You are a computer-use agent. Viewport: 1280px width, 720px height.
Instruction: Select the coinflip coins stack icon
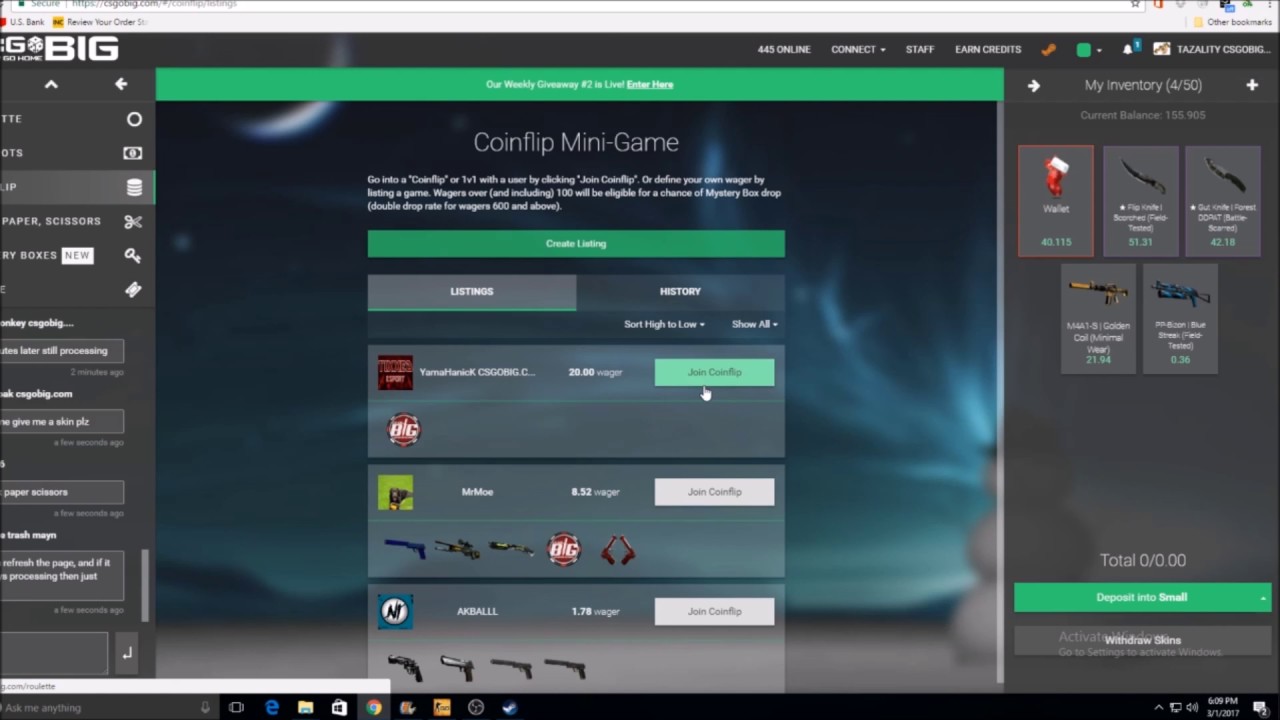tap(134, 187)
